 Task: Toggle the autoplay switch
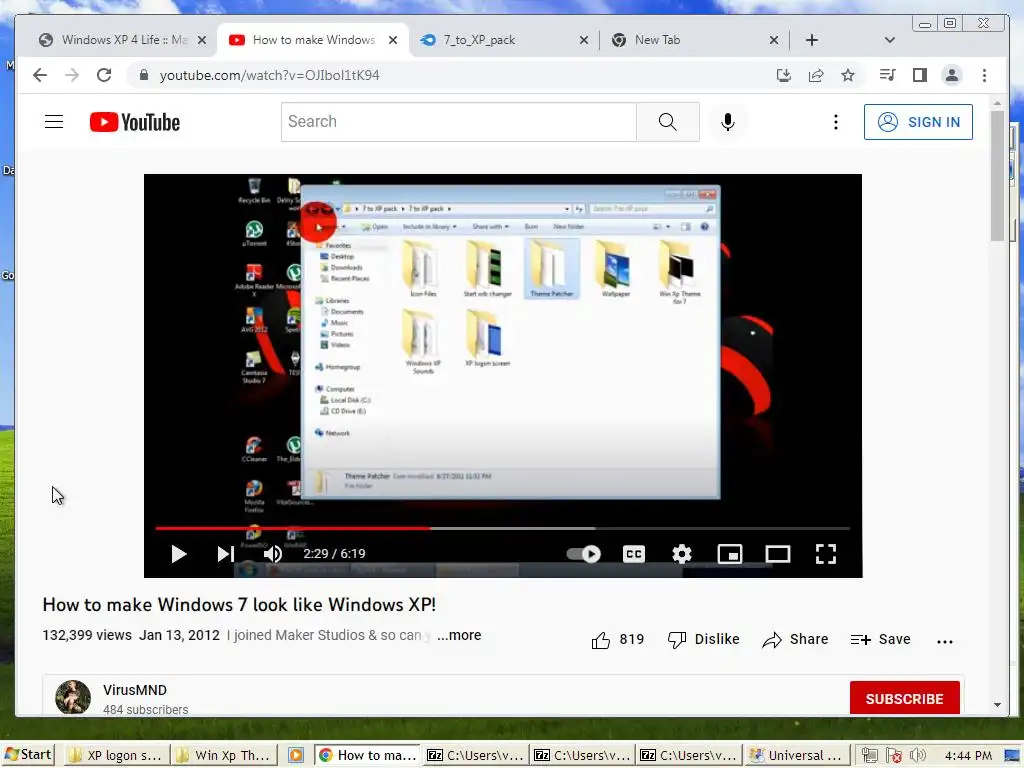(x=584, y=554)
